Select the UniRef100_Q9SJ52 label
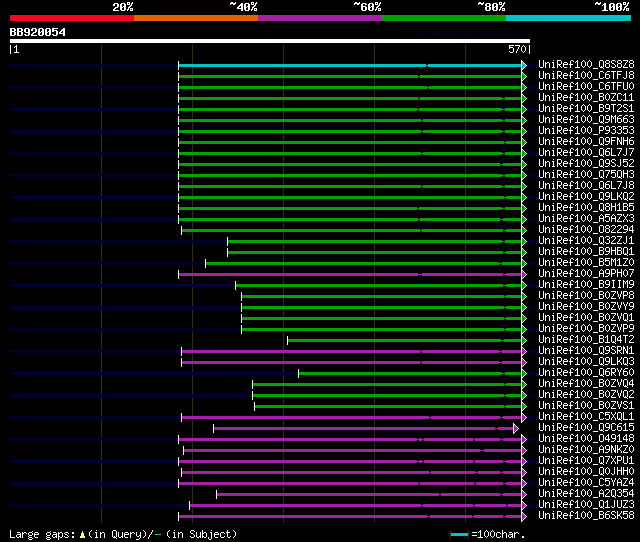 [586, 164]
